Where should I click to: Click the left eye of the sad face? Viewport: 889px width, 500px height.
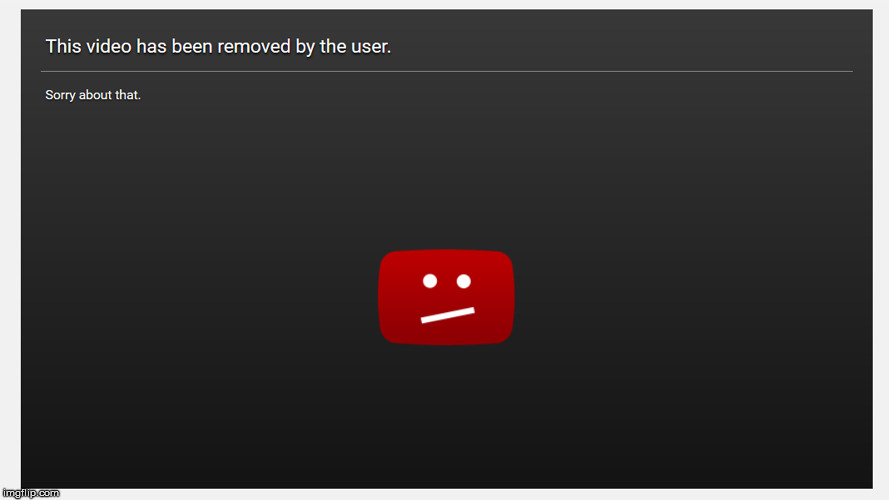430,281
